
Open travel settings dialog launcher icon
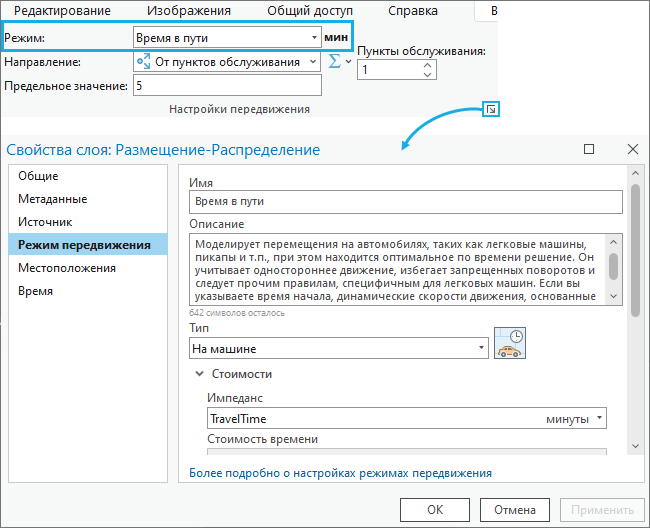coord(490,109)
